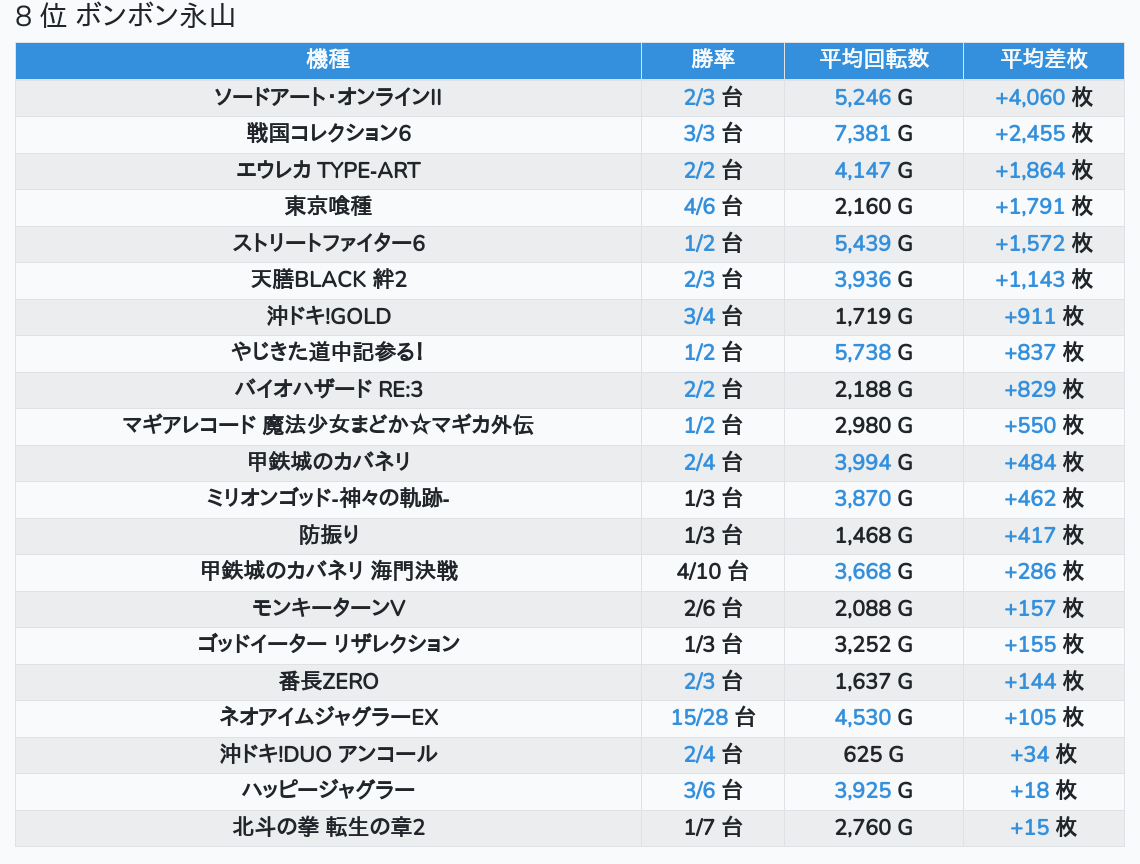
Task: Click 7,381 G average spins cell
Action: coord(873,134)
